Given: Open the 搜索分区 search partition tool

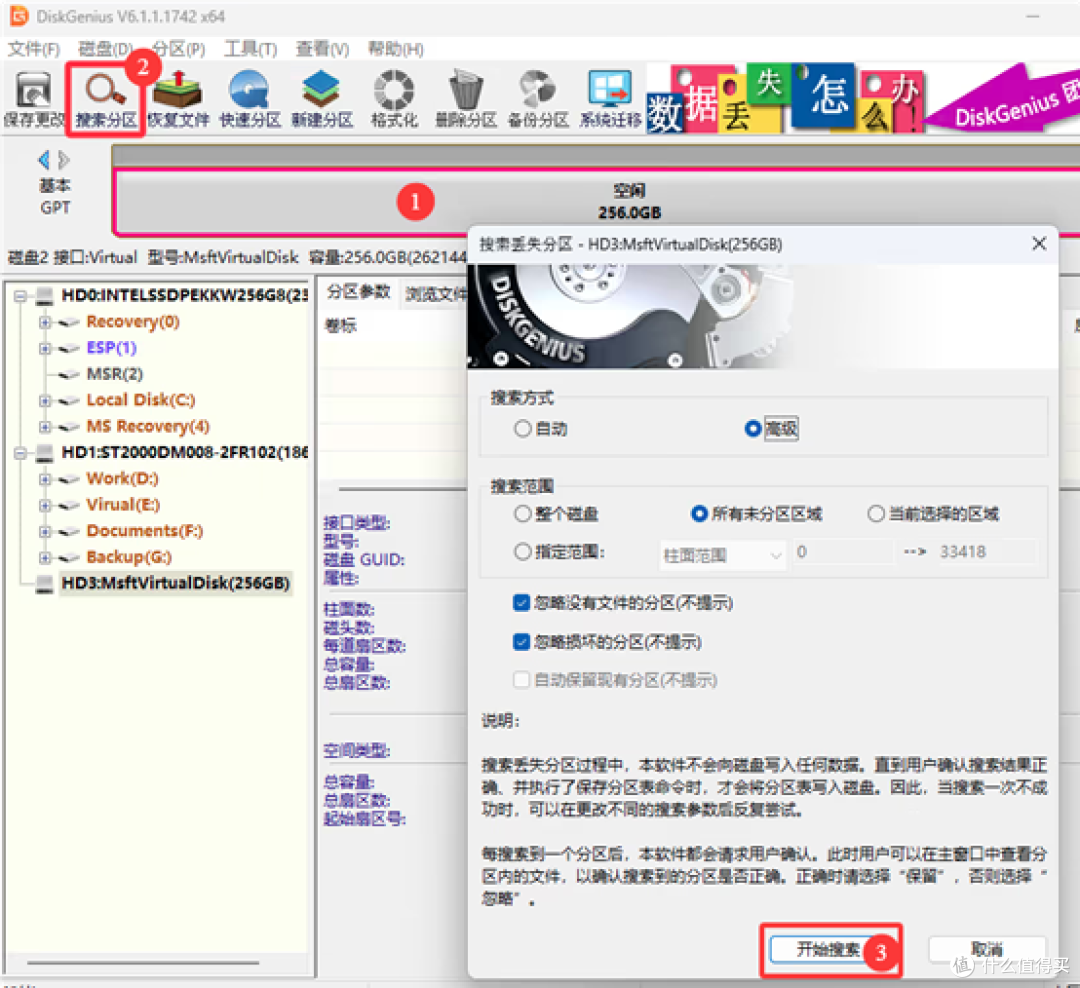Looking at the screenshot, I should pyautogui.click(x=105, y=99).
